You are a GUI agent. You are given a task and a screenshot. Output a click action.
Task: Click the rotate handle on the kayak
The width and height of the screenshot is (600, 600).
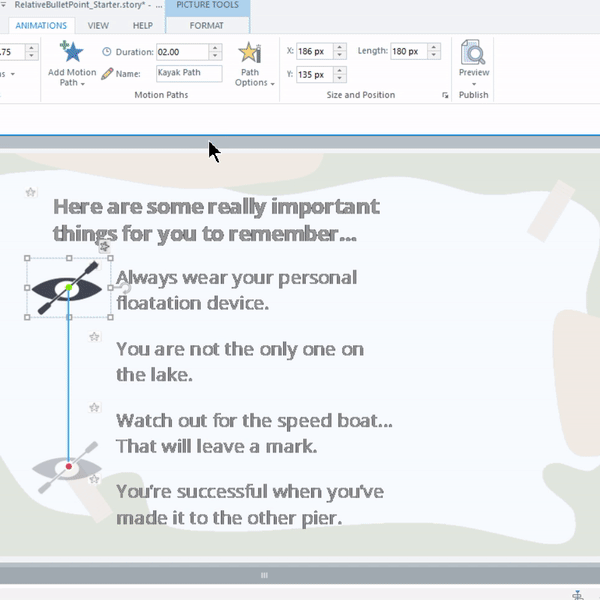125,288
